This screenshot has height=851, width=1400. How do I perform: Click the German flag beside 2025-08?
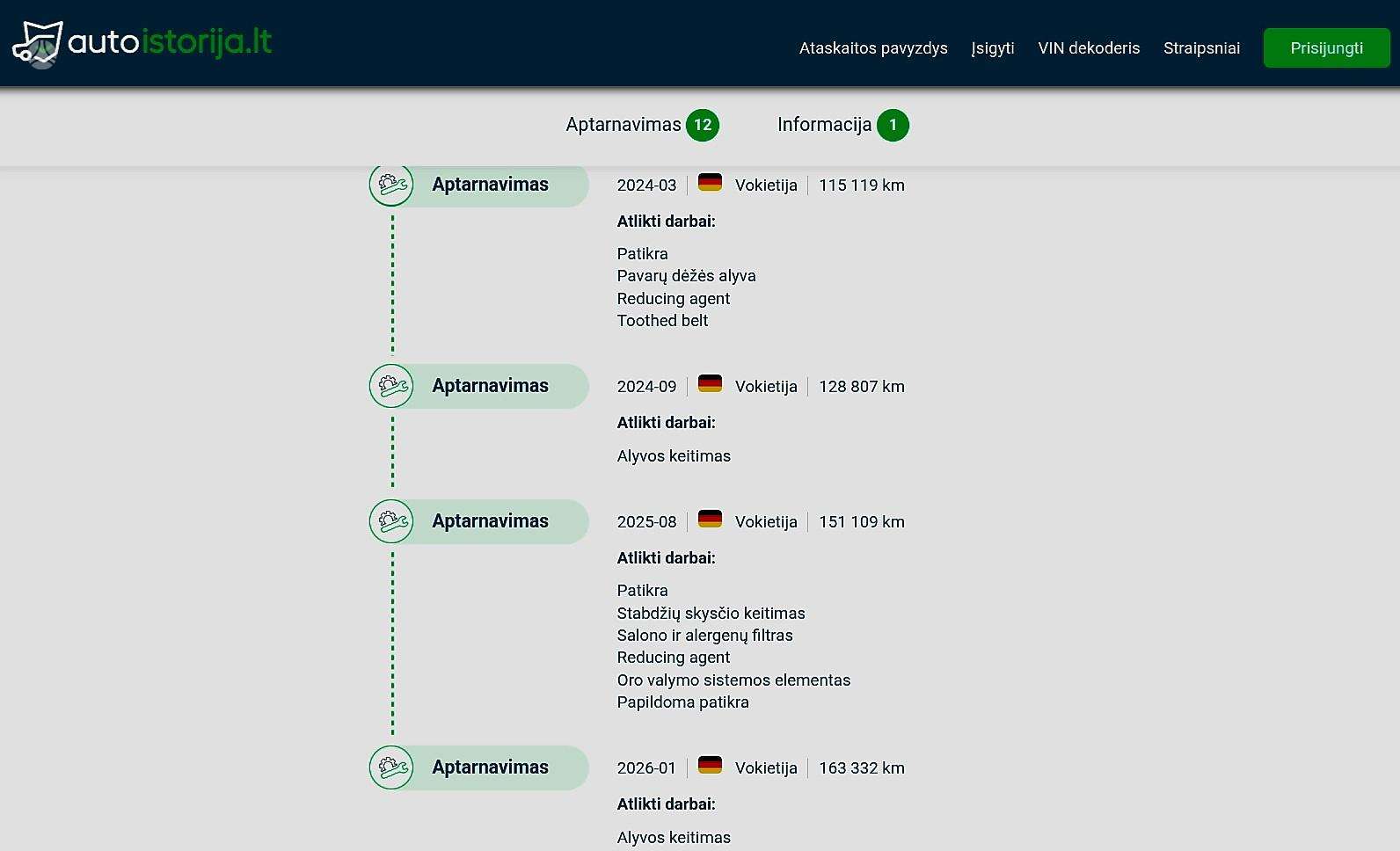(710, 520)
